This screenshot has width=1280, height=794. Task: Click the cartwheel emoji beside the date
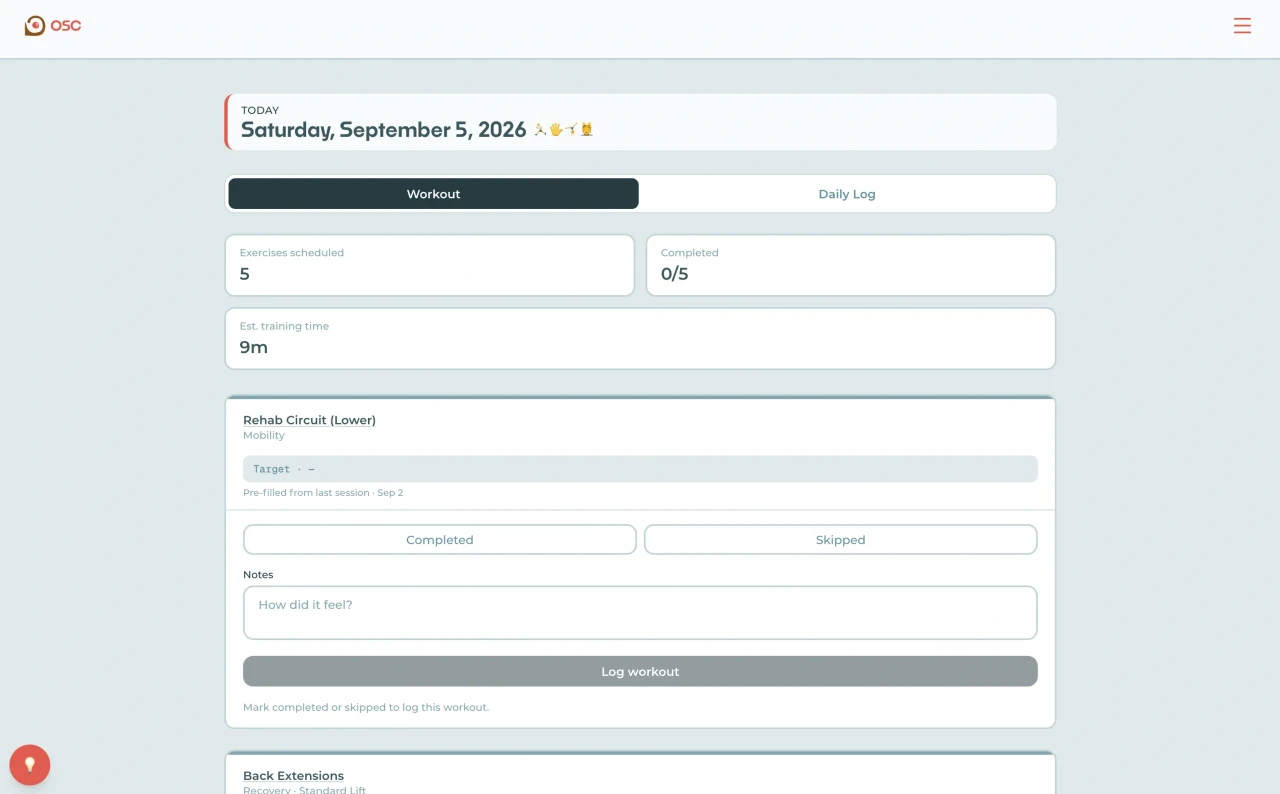tap(571, 129)
